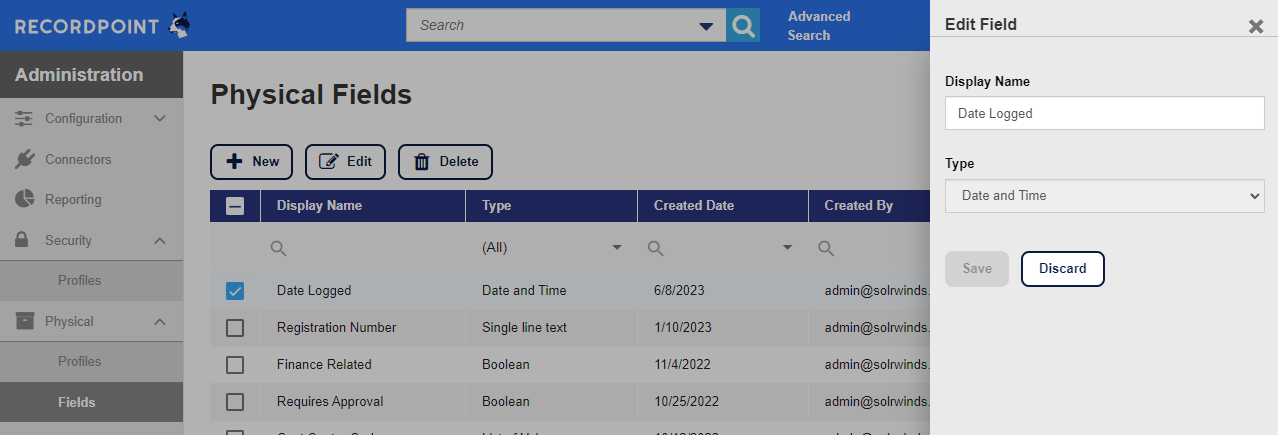This screenshot has width=1278, height=435.
Task: Uncheck the Date Logged row checkbox
Action: 235,291
